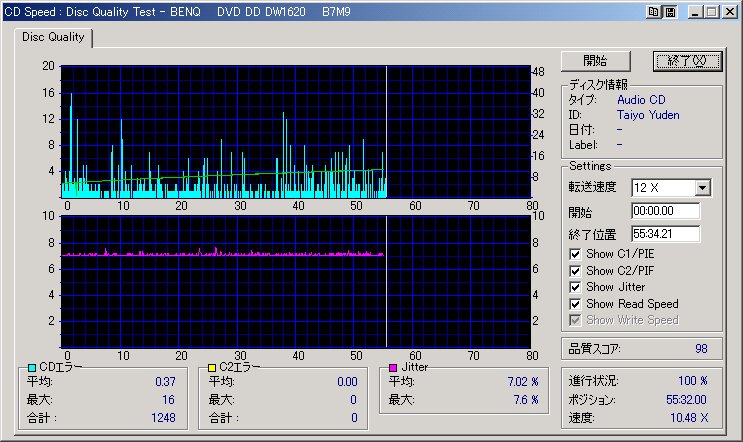
Task: Click the yellow C2 error legend square
Action: [212, 367]
